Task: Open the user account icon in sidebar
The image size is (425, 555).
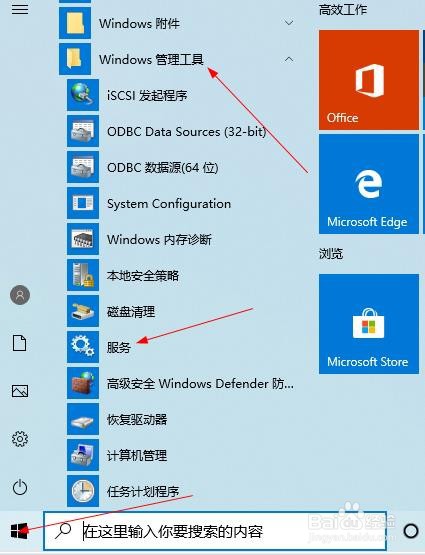Action: (20, 295)
